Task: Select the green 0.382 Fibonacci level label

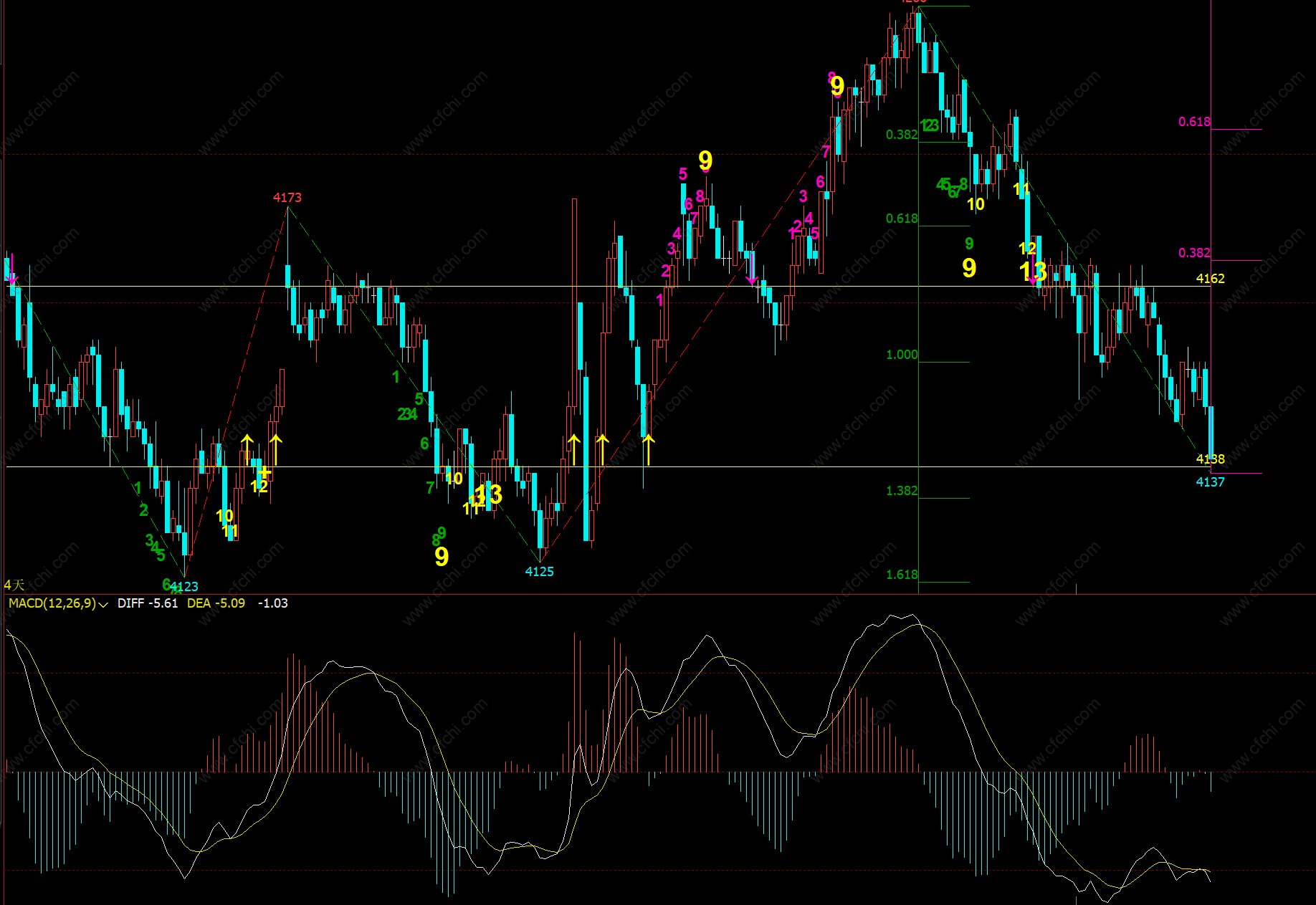Action: tap(902, 135)
